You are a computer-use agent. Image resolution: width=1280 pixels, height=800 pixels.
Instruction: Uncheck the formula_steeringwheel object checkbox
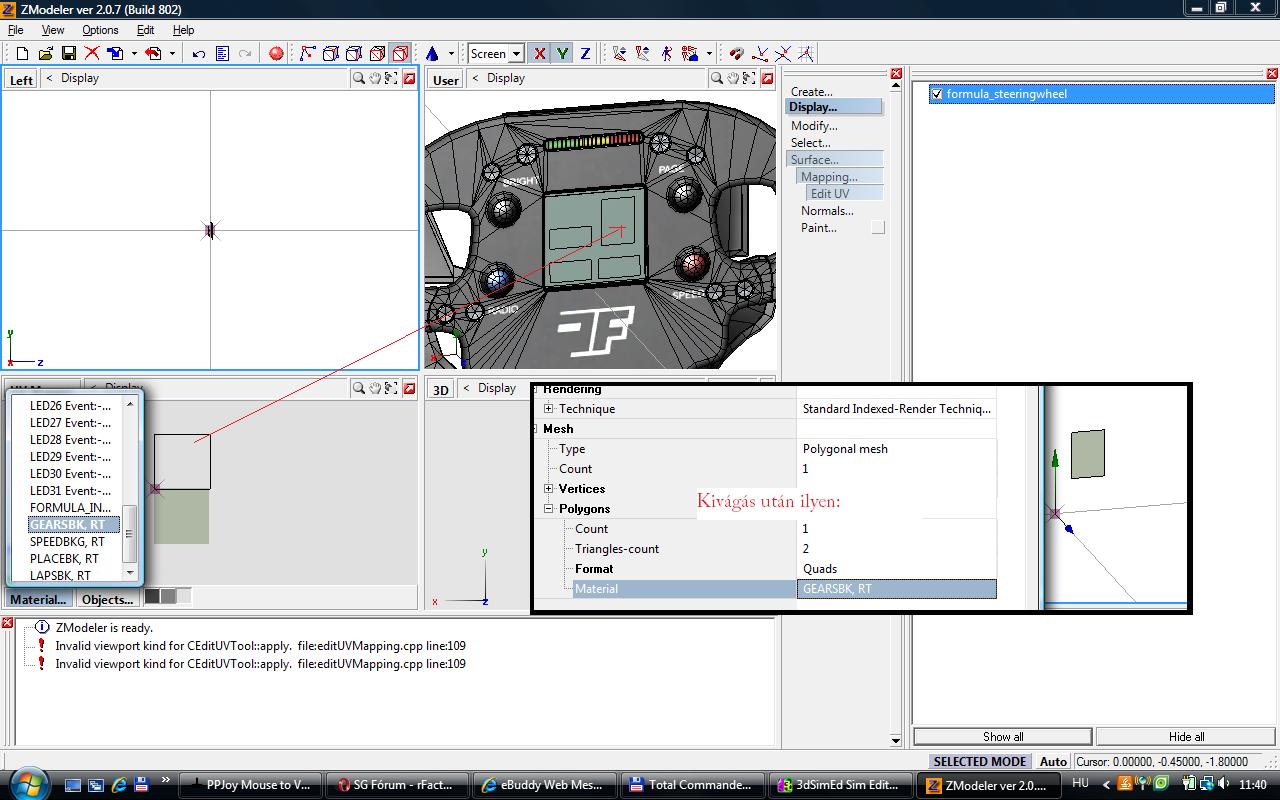click(937, 94)
